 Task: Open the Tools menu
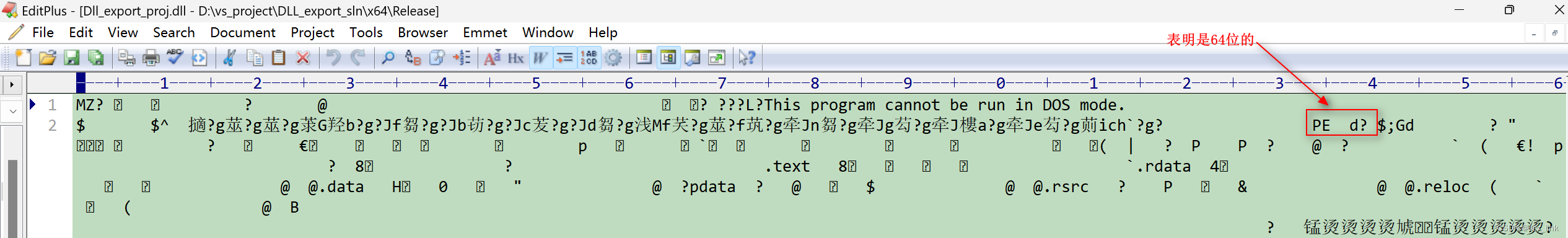click(x=366, y=32)
